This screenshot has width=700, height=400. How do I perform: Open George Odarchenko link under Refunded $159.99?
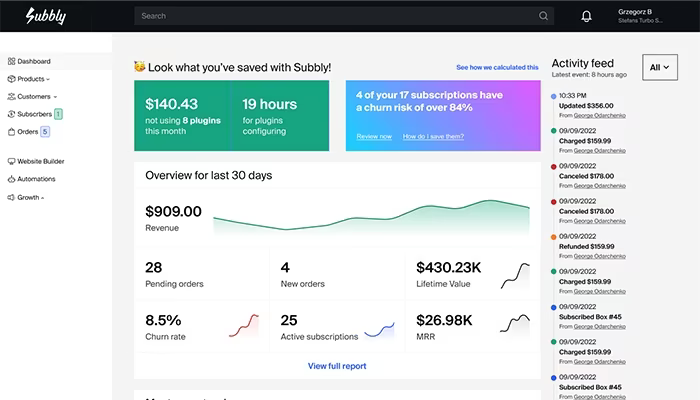pyautogui.click(x=600, y=256)
